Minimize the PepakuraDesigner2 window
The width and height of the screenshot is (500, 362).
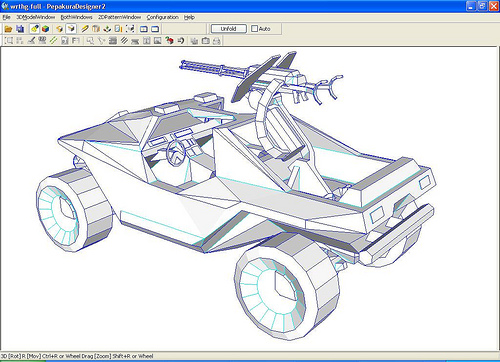471,6
